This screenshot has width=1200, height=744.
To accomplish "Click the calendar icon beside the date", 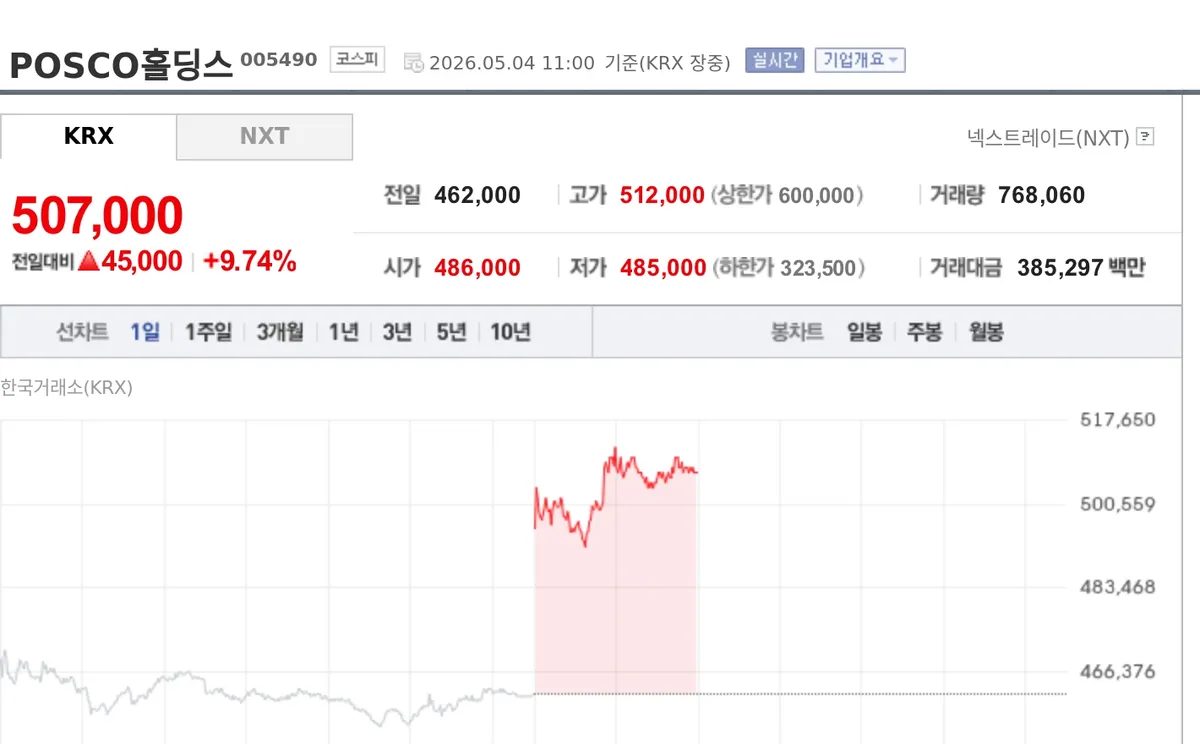I will 413,62.
